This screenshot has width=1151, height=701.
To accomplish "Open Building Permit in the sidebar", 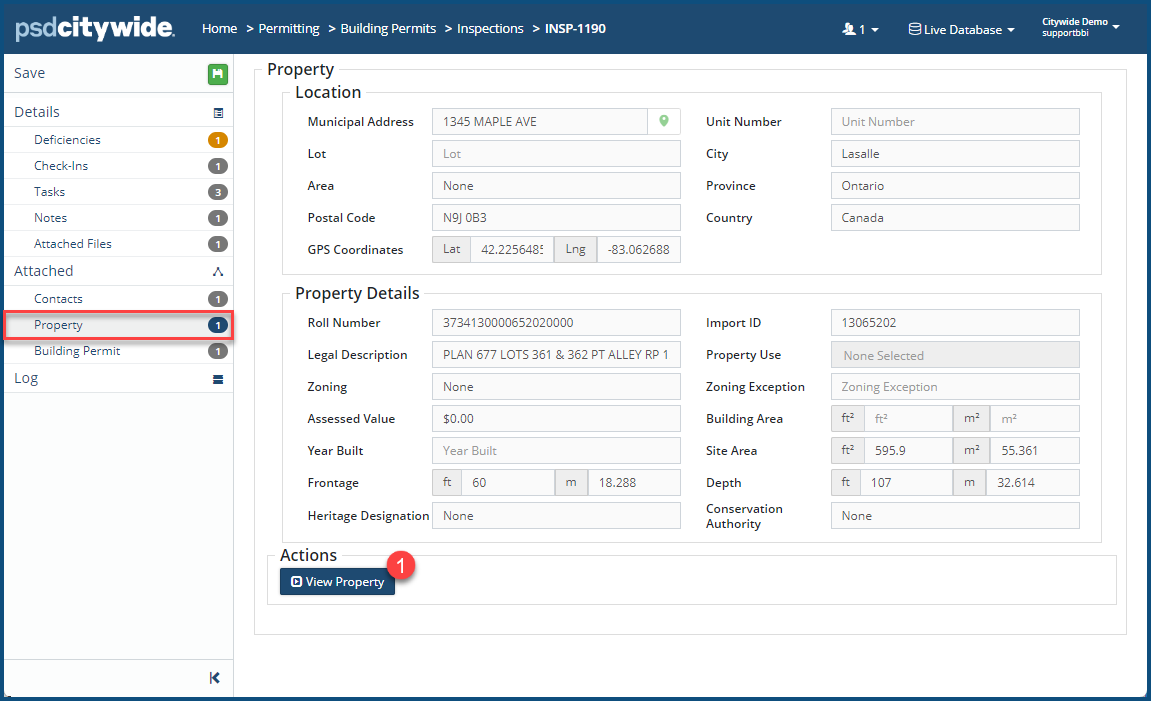I will (119, 351).
